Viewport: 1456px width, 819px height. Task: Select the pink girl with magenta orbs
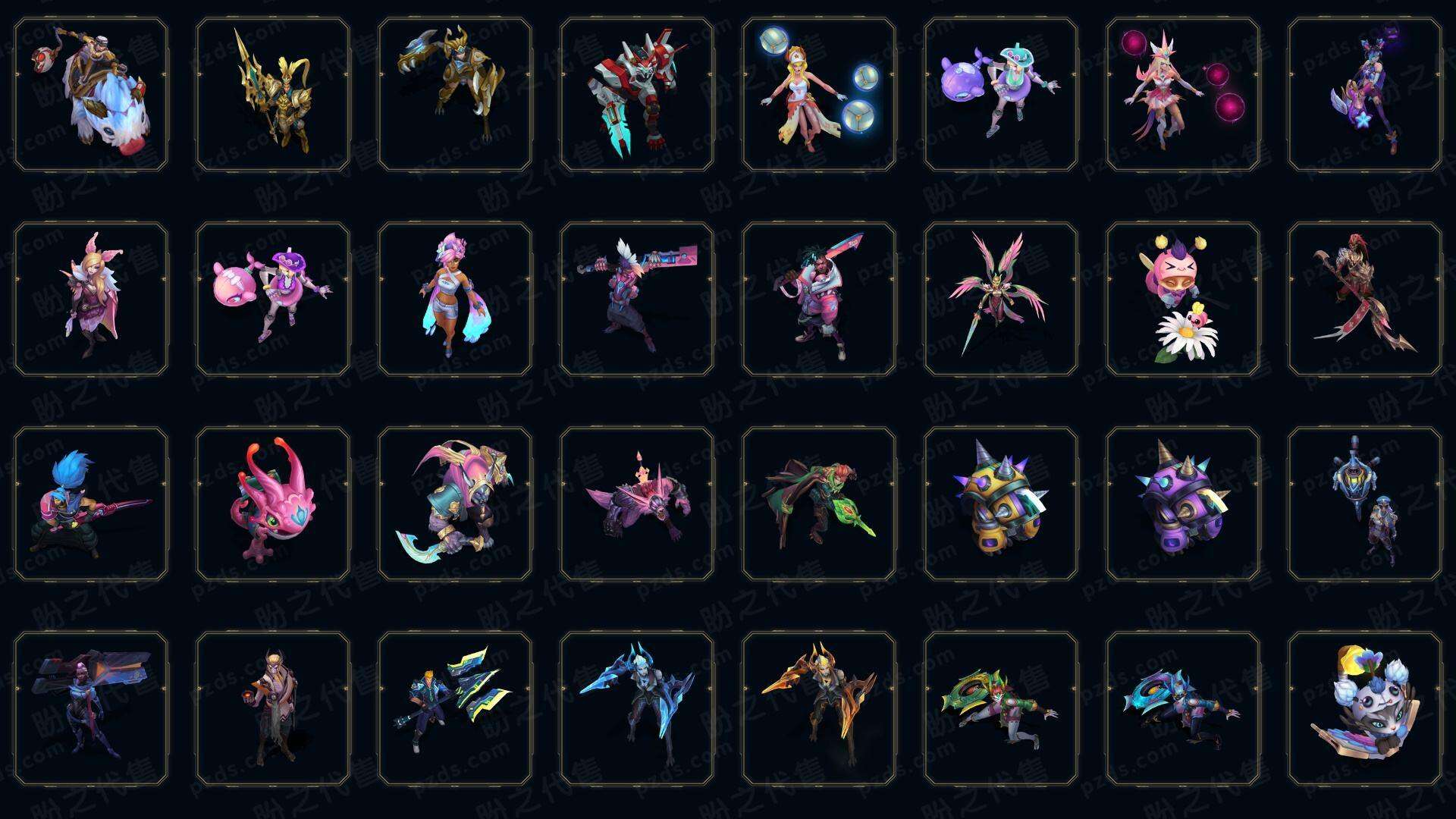(1183, 95)
